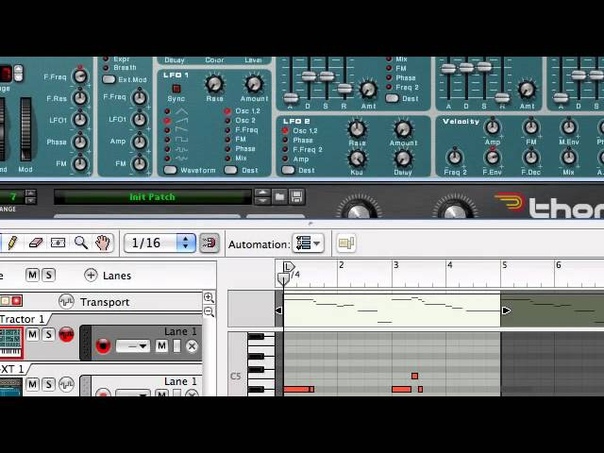
Task: Zoom in with sequencer magnifier plus
Action: 209,297
